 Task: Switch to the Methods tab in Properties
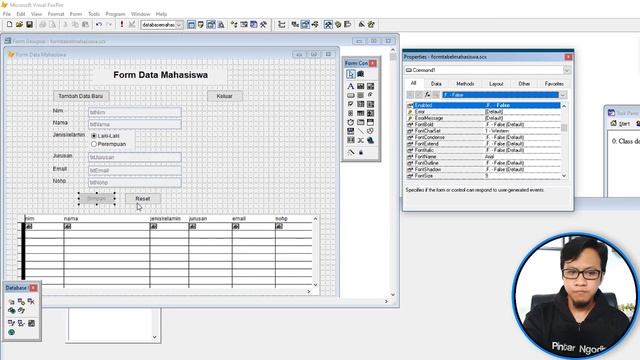[465, 84]
